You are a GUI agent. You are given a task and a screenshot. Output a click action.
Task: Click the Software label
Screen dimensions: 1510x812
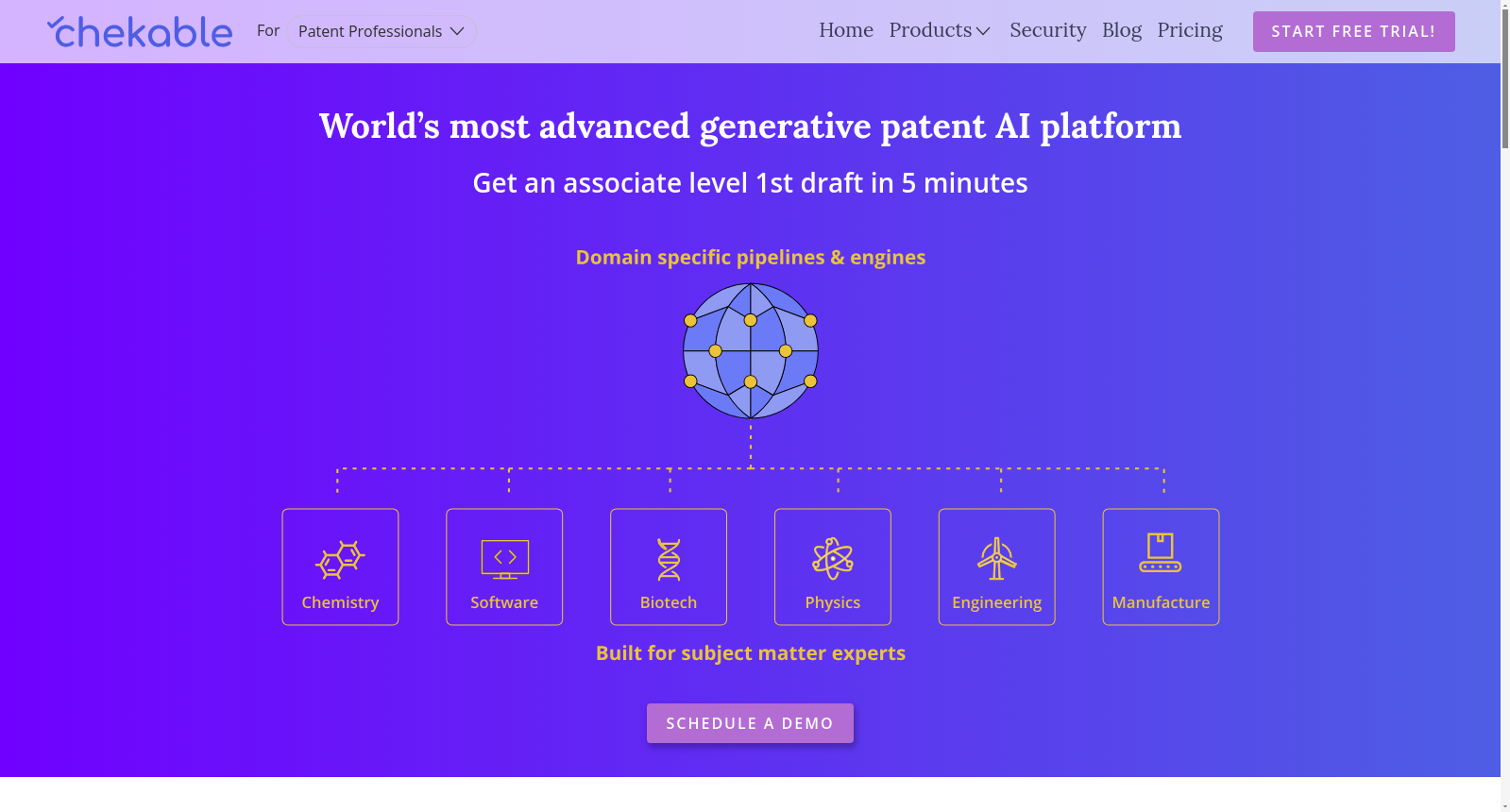tap(504, 602)
